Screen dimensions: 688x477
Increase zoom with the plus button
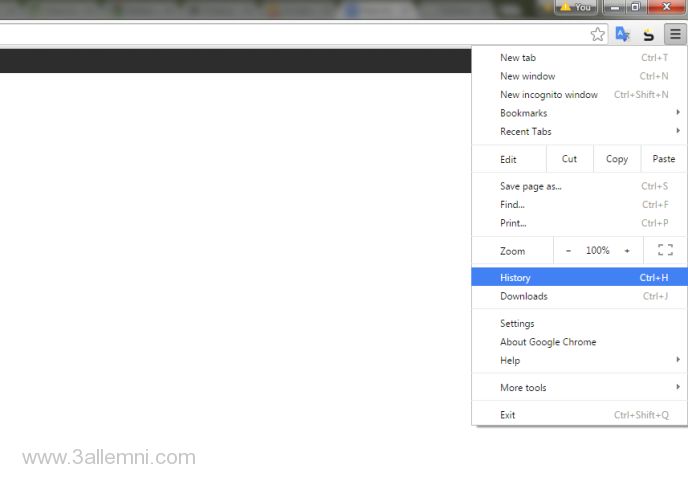(x=627, y=251)
